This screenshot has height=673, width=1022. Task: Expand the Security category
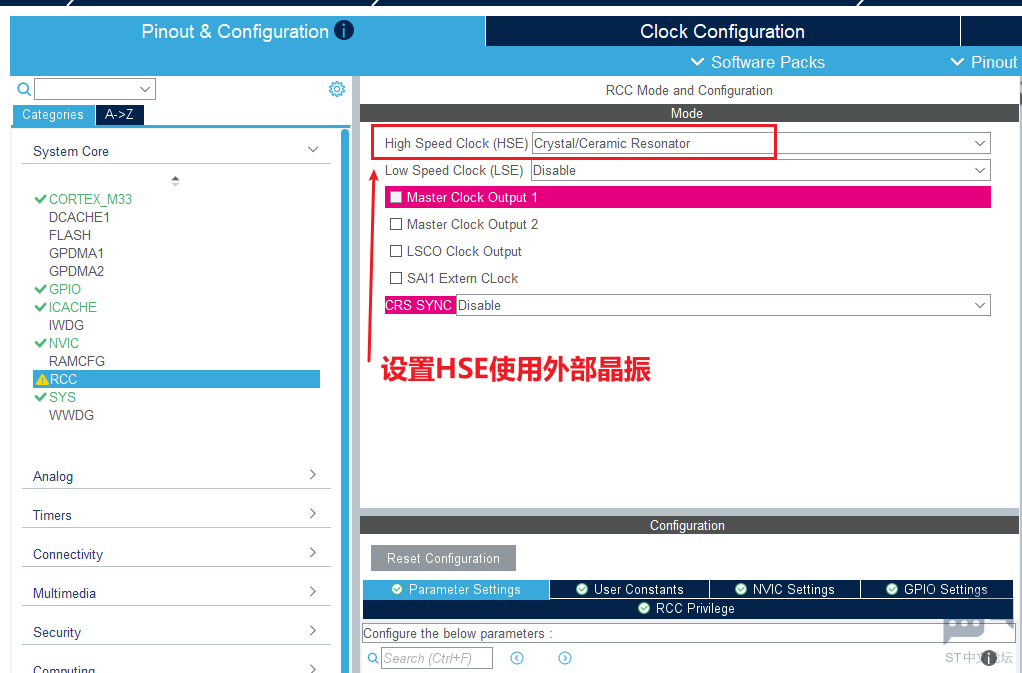tap(313, 631)
